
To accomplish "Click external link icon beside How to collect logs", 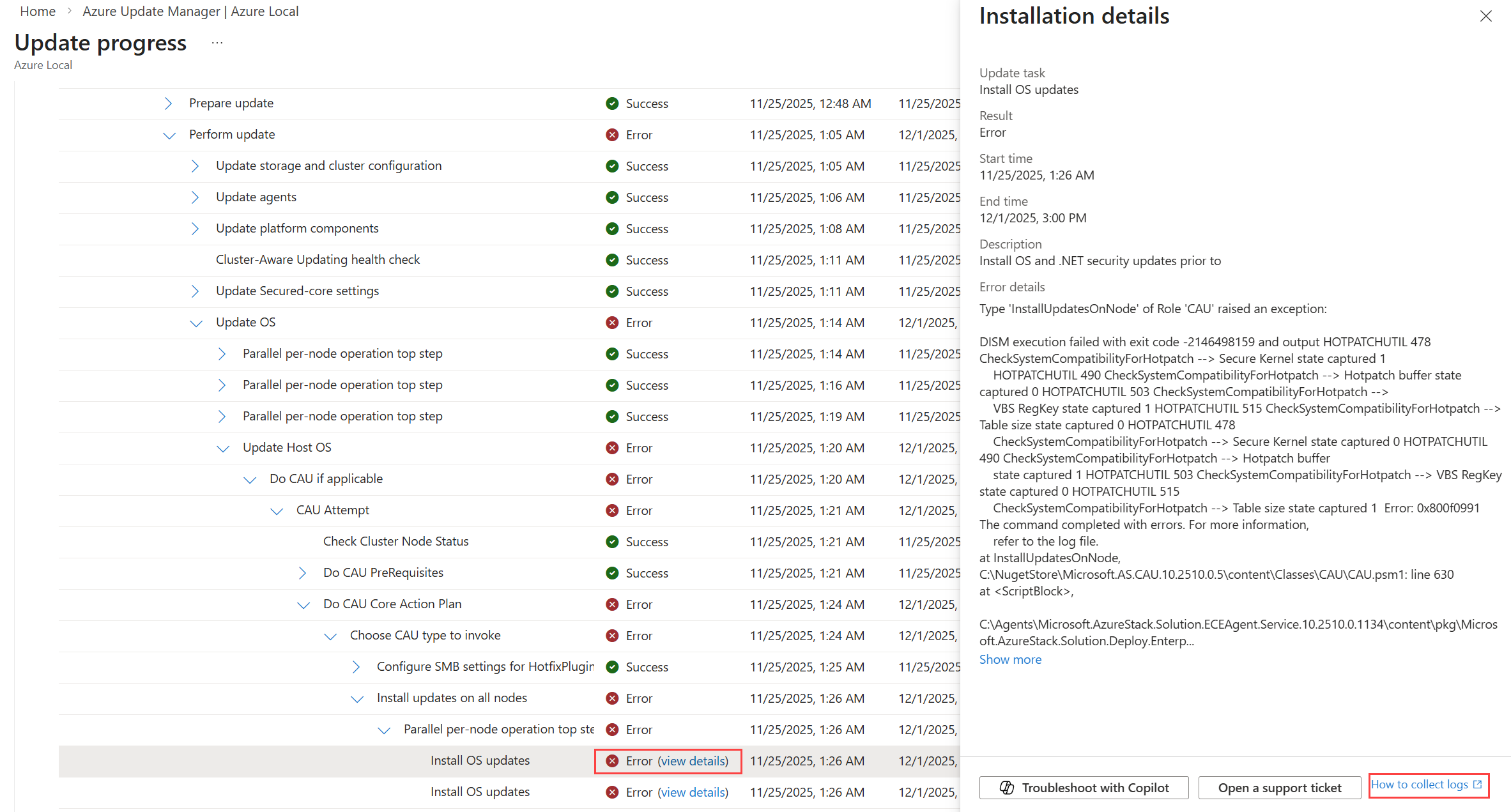I will pos(1477,785).
